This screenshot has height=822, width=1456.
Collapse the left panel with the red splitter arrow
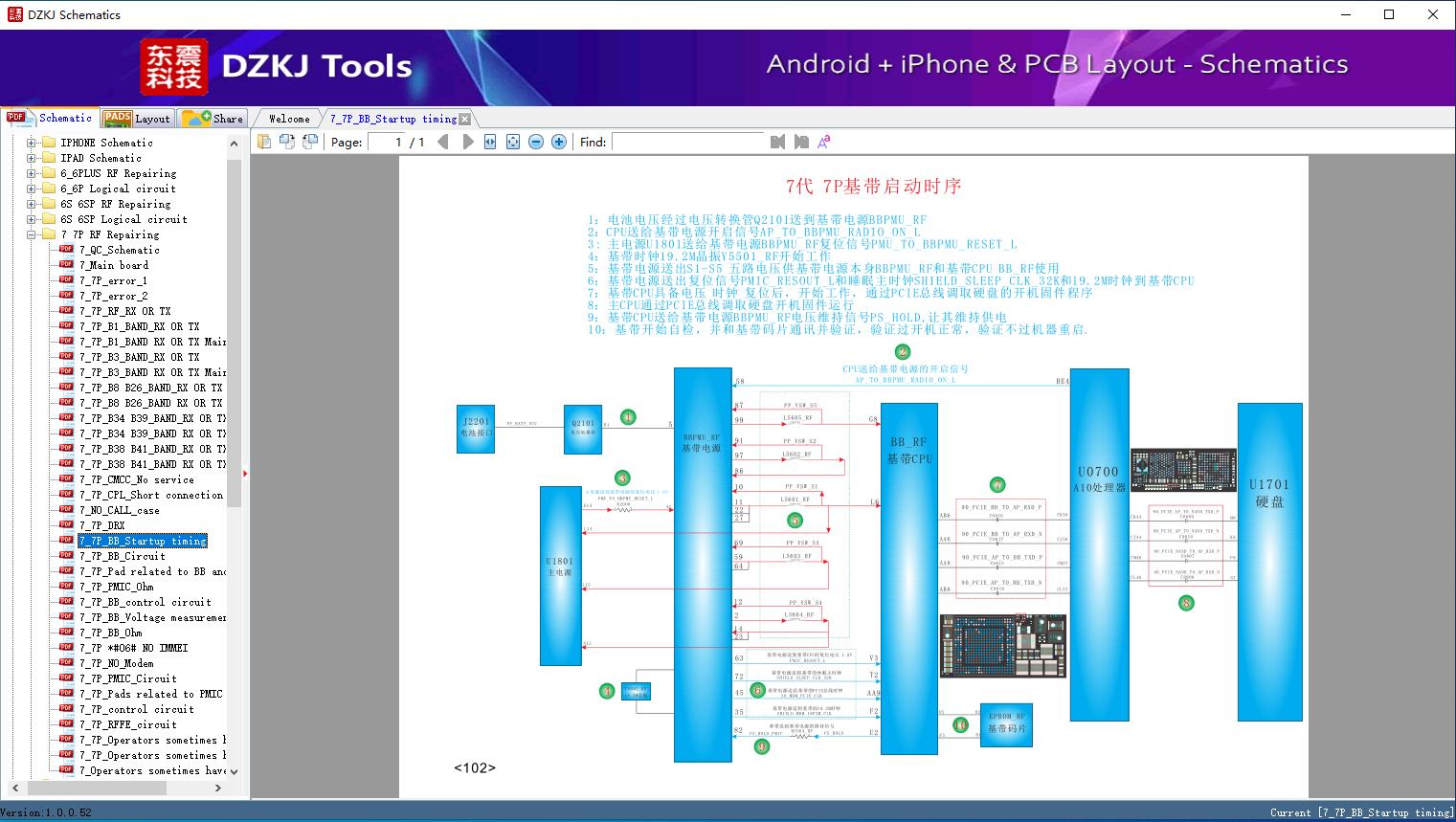click(x=246, y=473)
